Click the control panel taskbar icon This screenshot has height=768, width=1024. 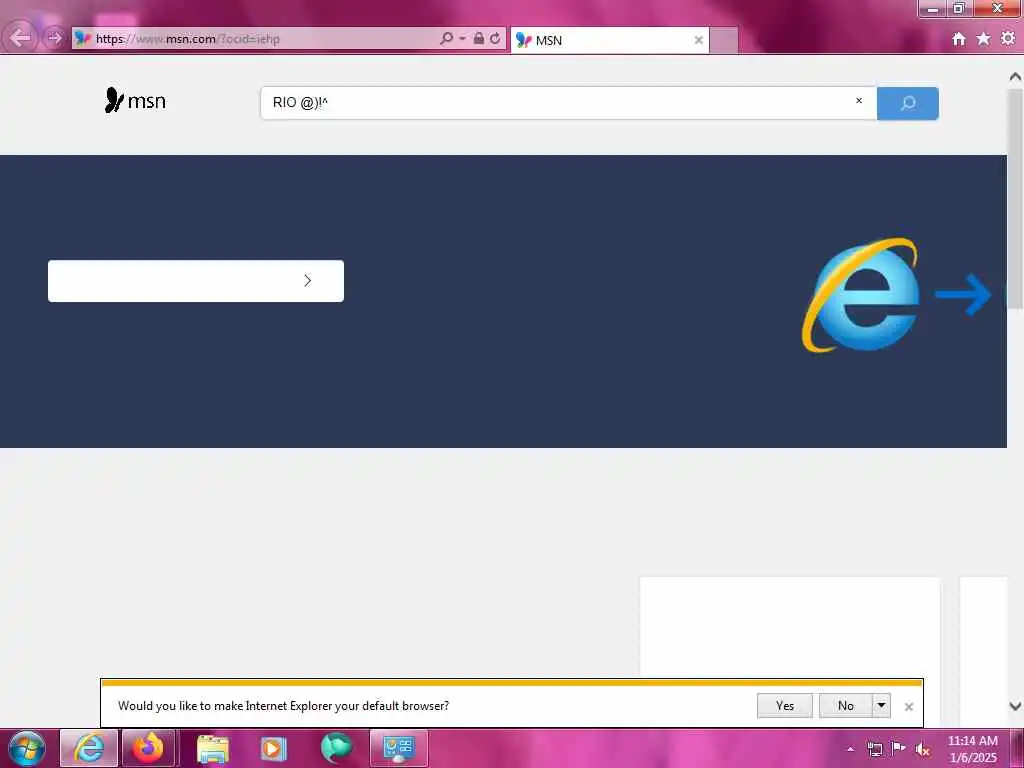click(x=398, y=748)
